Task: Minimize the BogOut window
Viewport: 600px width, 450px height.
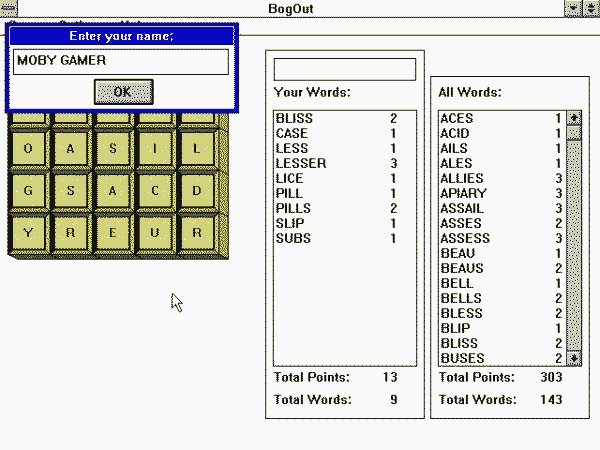Action: click(572, 8)
